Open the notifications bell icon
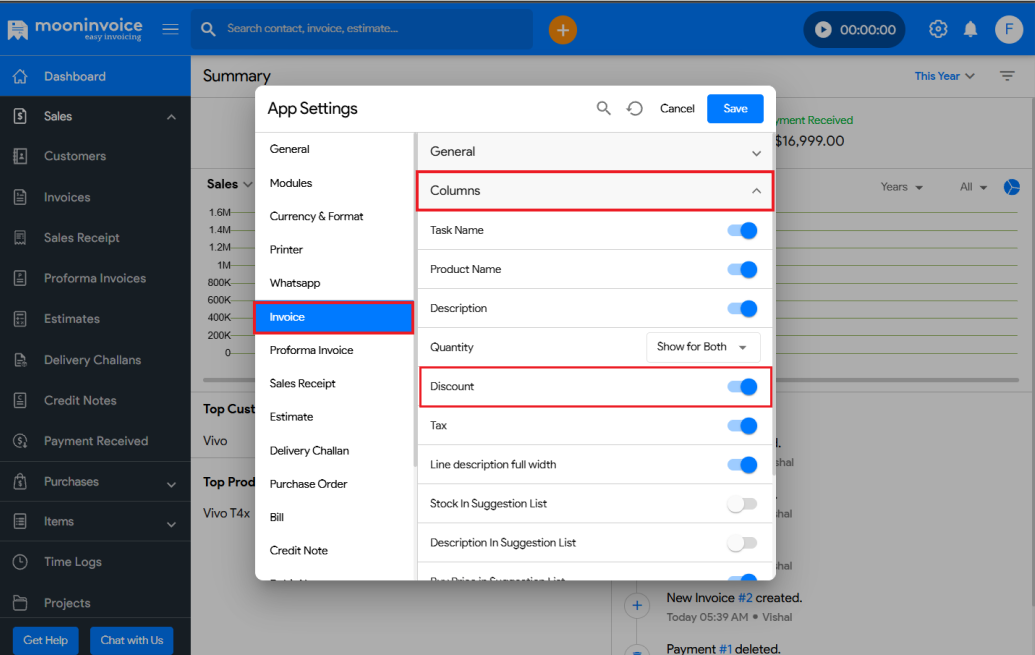 970,30
